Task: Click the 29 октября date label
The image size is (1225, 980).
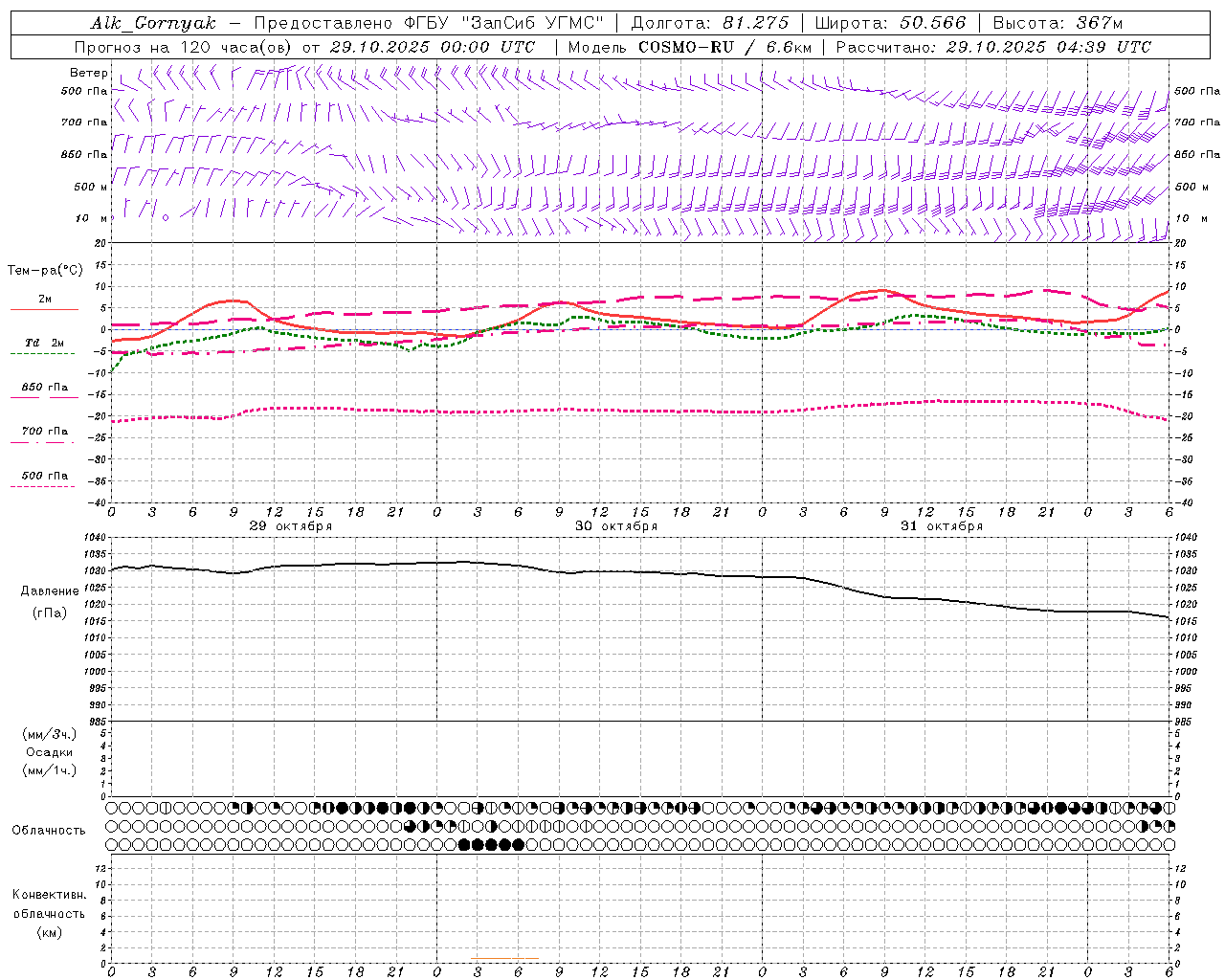Action: click(x=291, y=526)
